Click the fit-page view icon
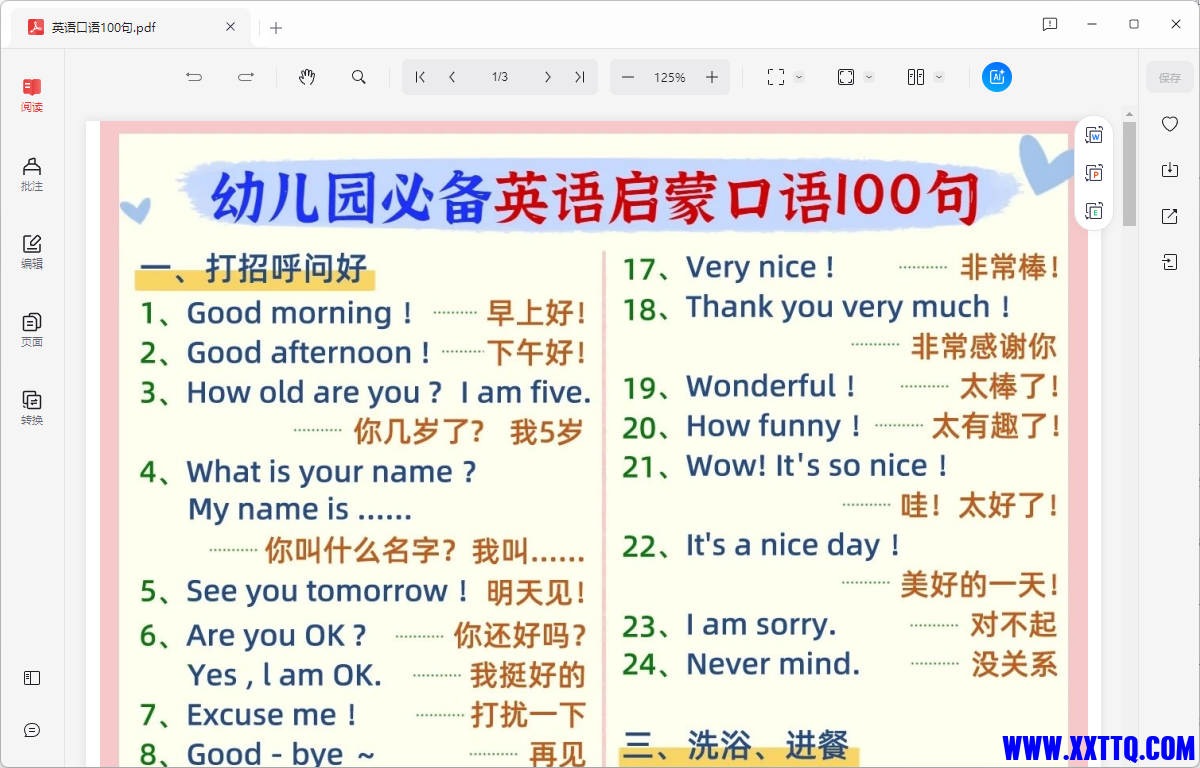Screen dimensions: 1200x768 point(846,77)
